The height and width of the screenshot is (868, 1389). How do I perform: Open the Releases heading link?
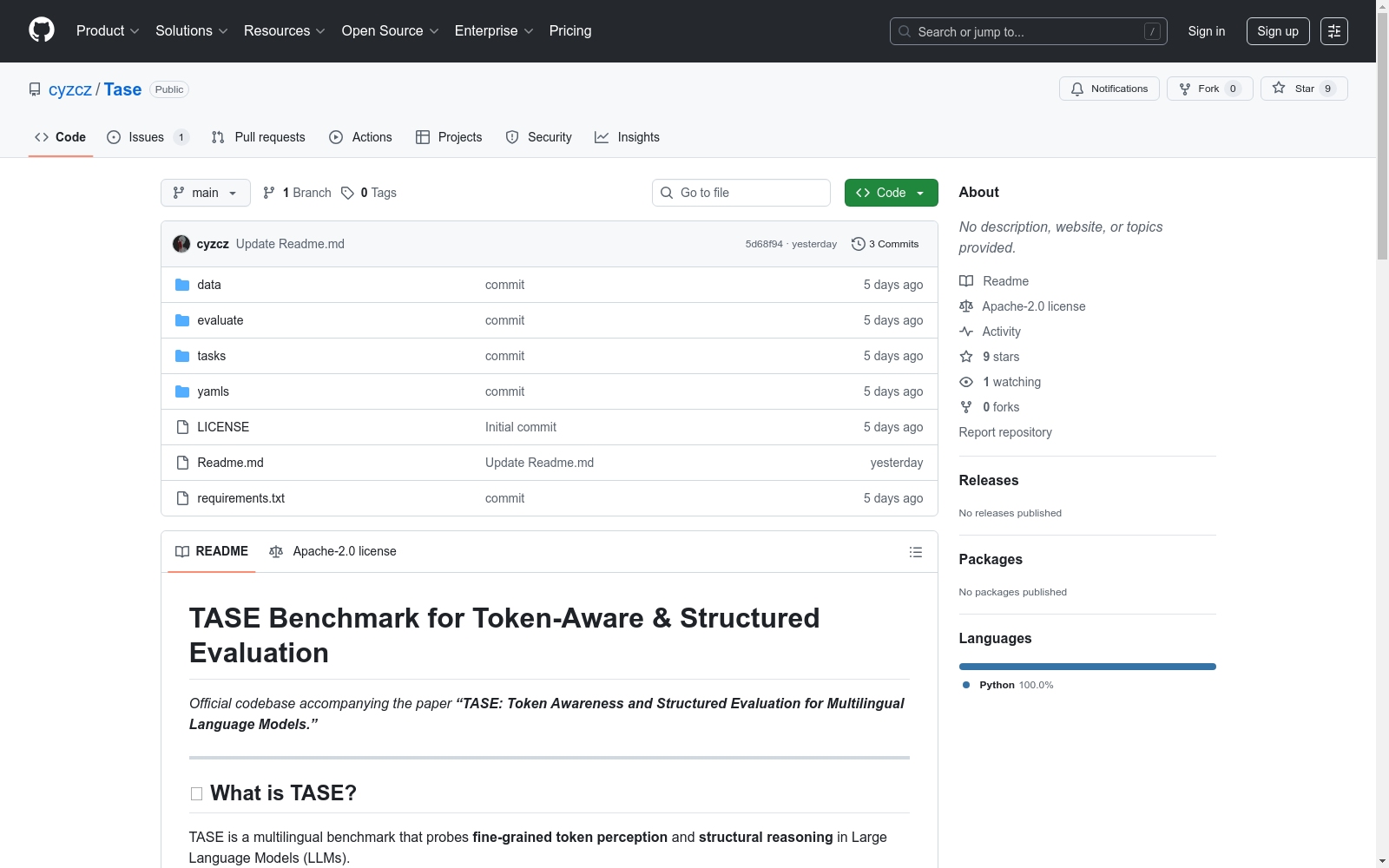click(989, 480)
